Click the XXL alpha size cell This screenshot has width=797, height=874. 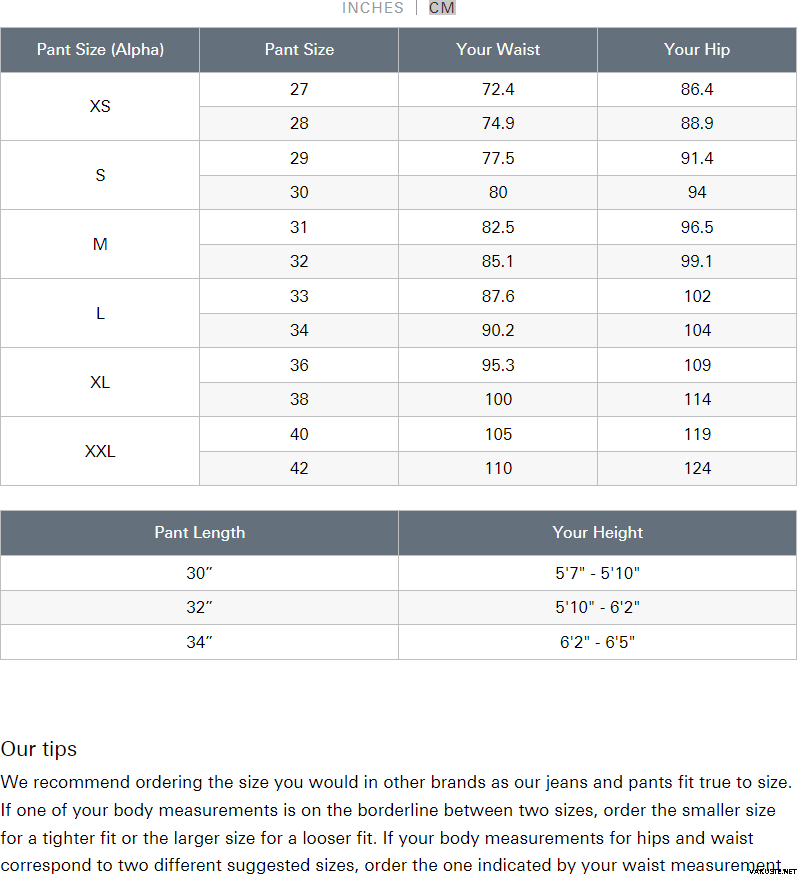click(100, 451)
